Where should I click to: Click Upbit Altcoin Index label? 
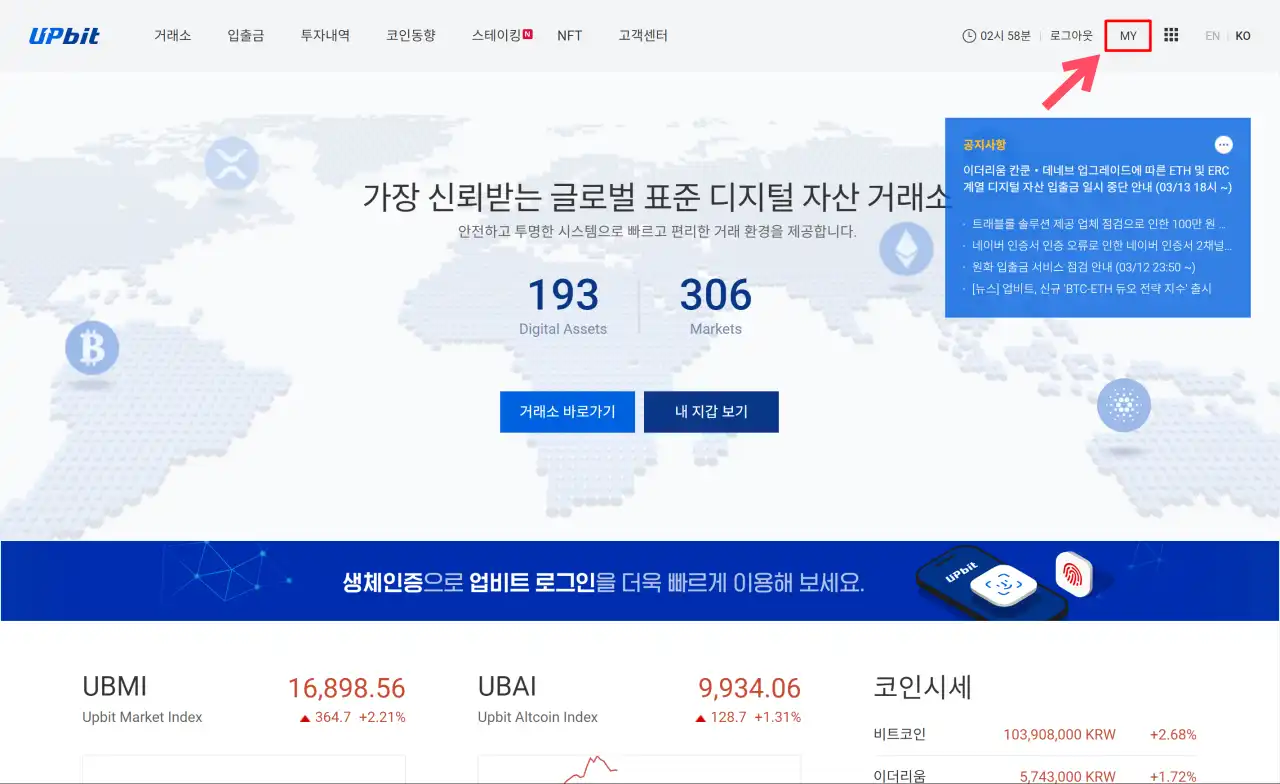click(x=538, y=717)
